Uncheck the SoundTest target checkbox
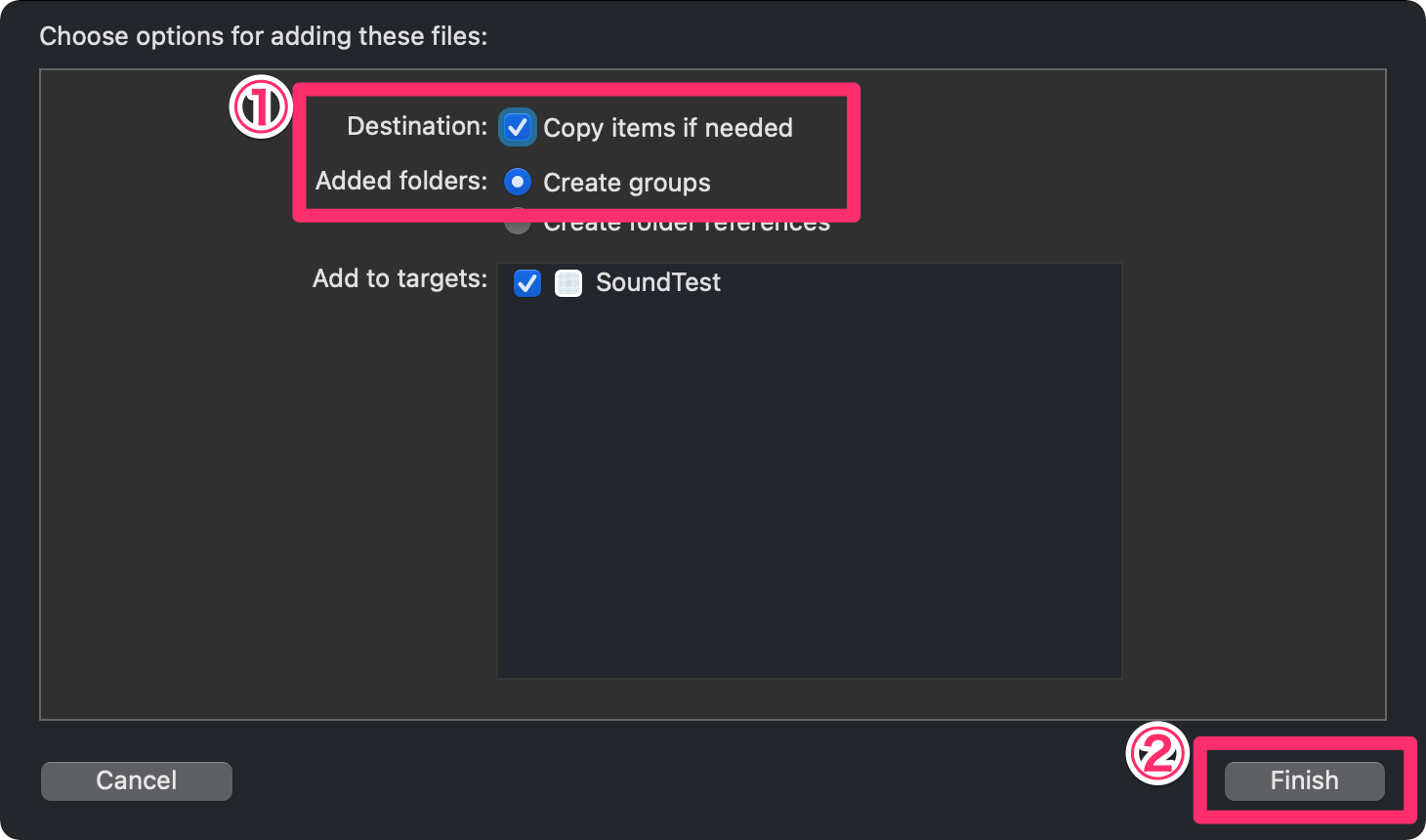This screenshot has height=840, width=1426. [527, 283]
